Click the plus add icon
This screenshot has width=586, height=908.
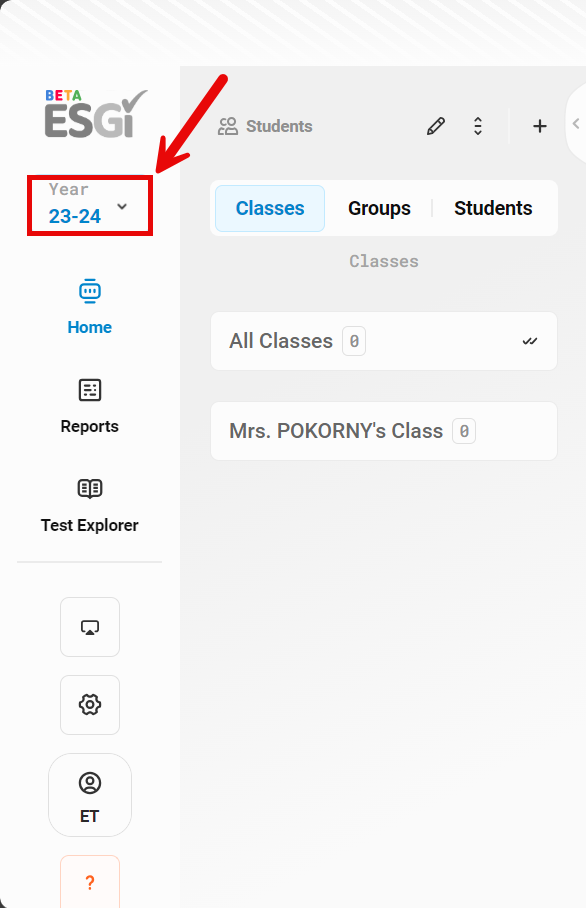[x=540, y=126]
